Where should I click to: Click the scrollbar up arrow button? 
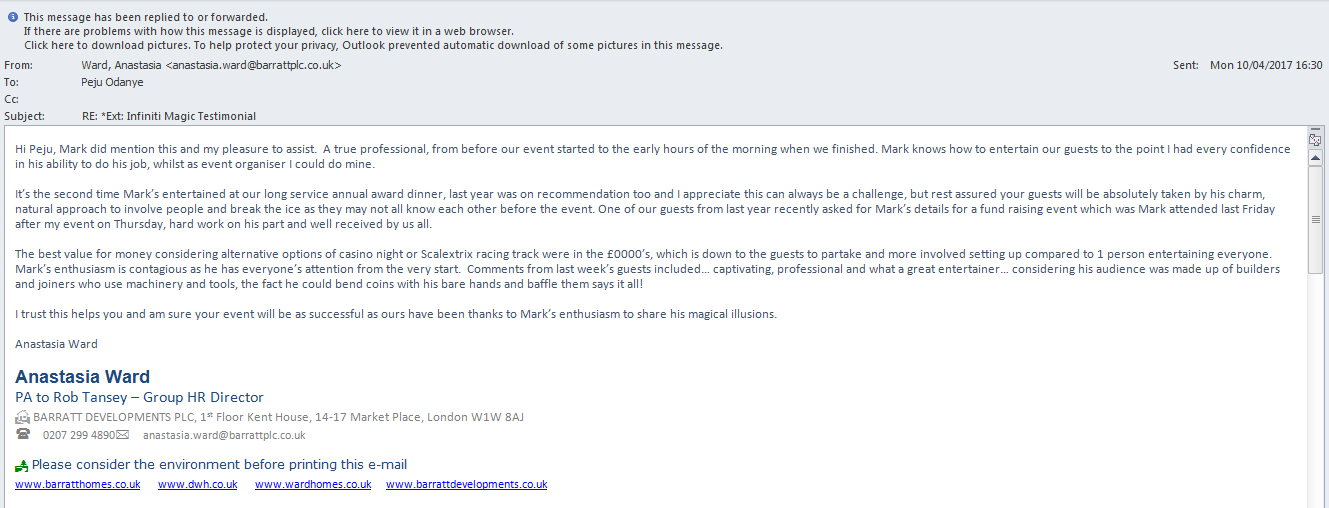pyautogui.click(x=1316, y=158)
